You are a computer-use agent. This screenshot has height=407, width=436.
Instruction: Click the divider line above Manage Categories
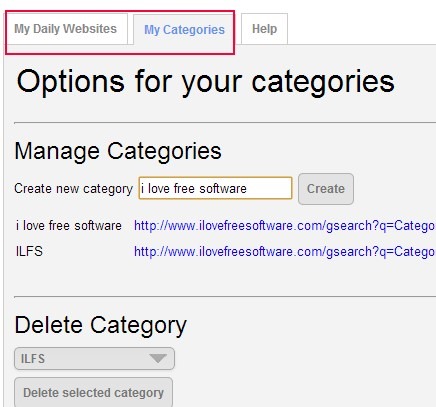coord(225,123)
